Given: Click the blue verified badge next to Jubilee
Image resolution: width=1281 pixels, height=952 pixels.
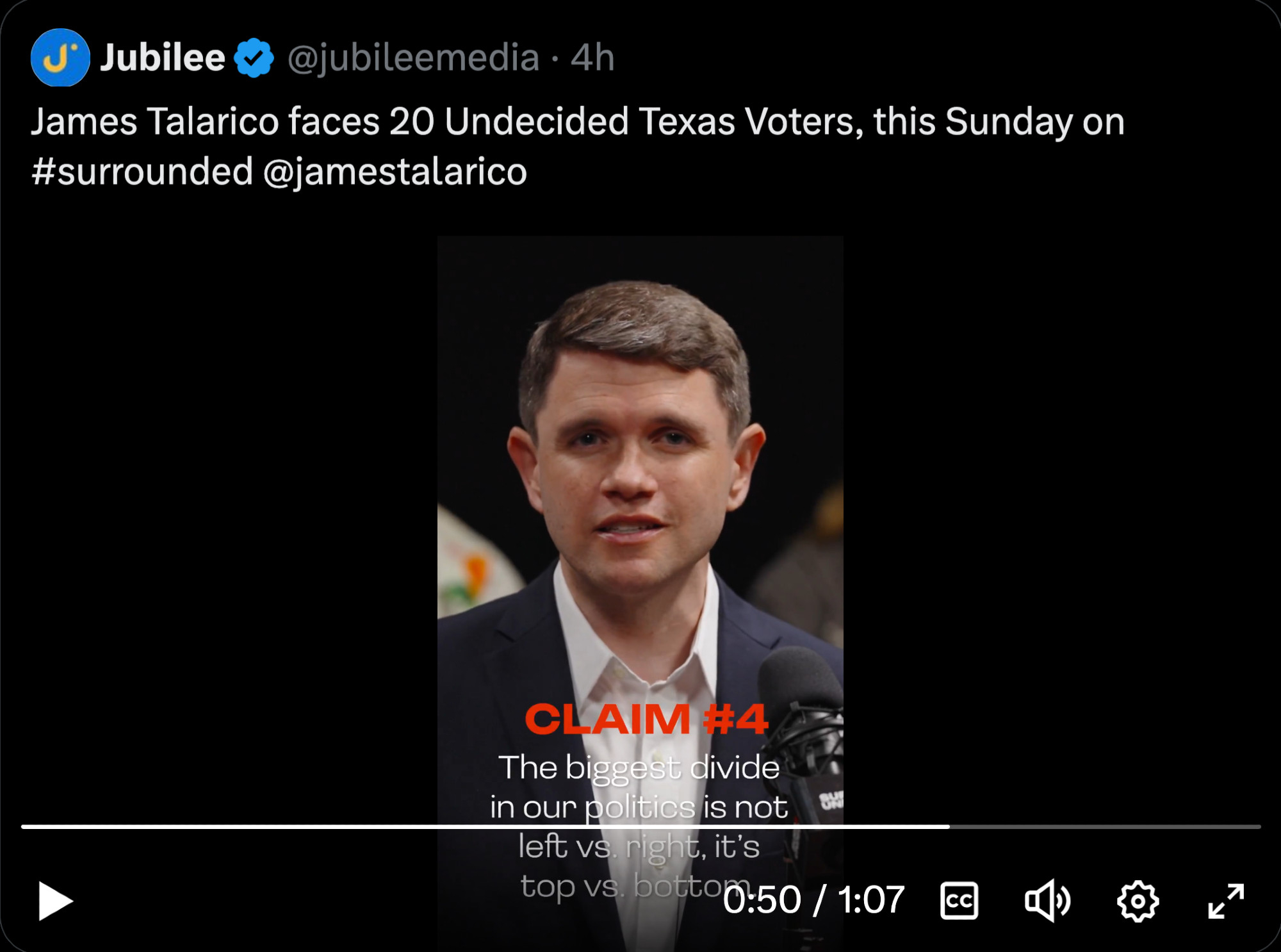Looking at the screenshot, I should pyautogui.click(x=254, y=58).
